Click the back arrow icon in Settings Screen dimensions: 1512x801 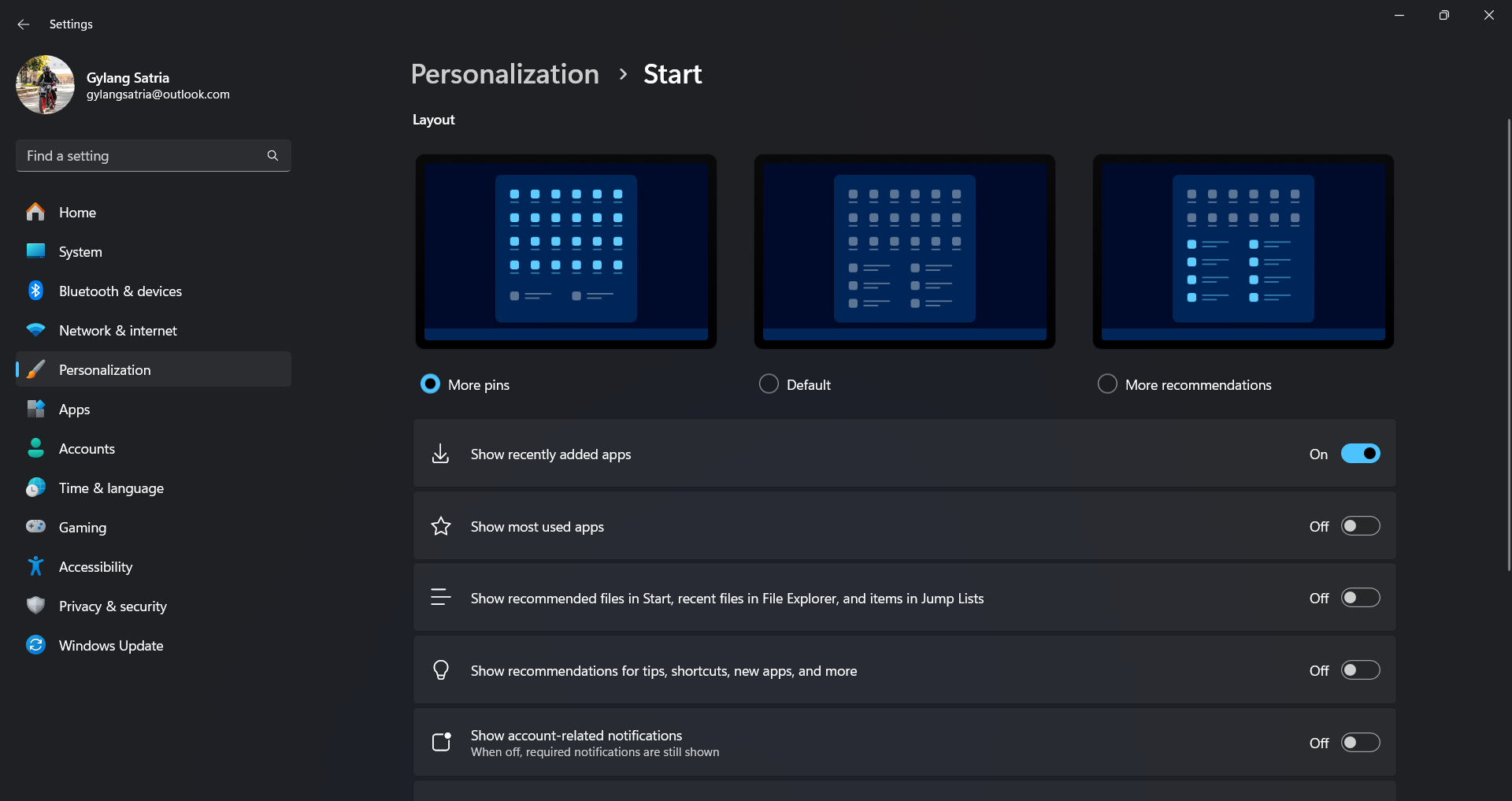coord(24,24)
